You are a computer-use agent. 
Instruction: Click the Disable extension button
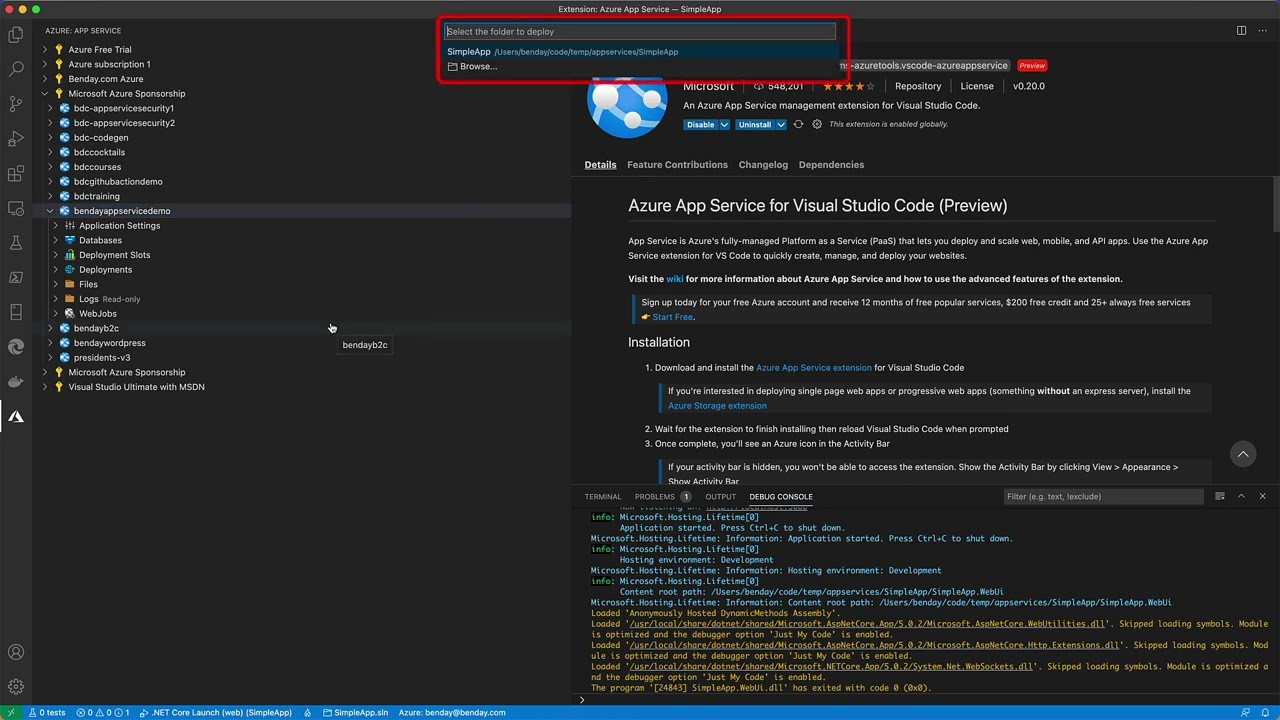(x=701, y=125)
